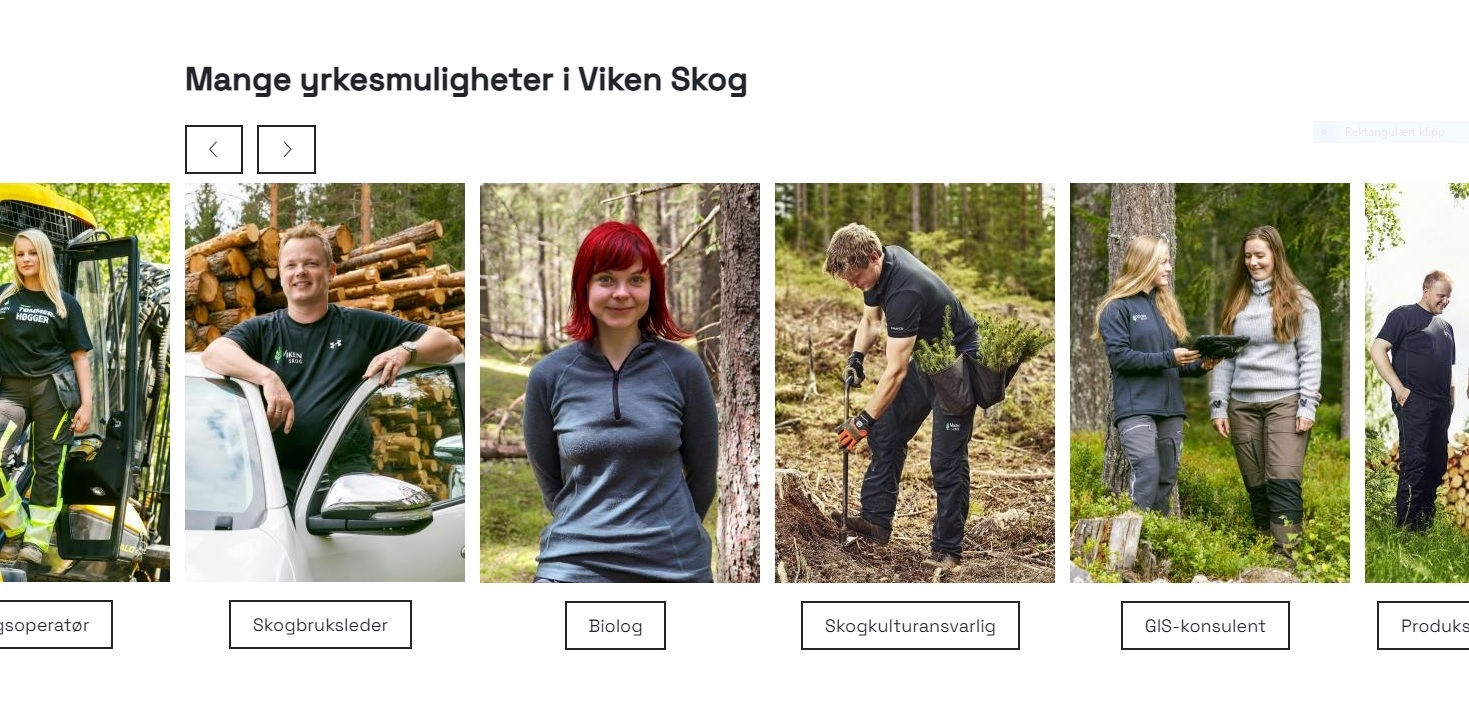Open photo of two women with tablet
The width and height of the screenshot is (1469, 712).
tap(1210, 382)
